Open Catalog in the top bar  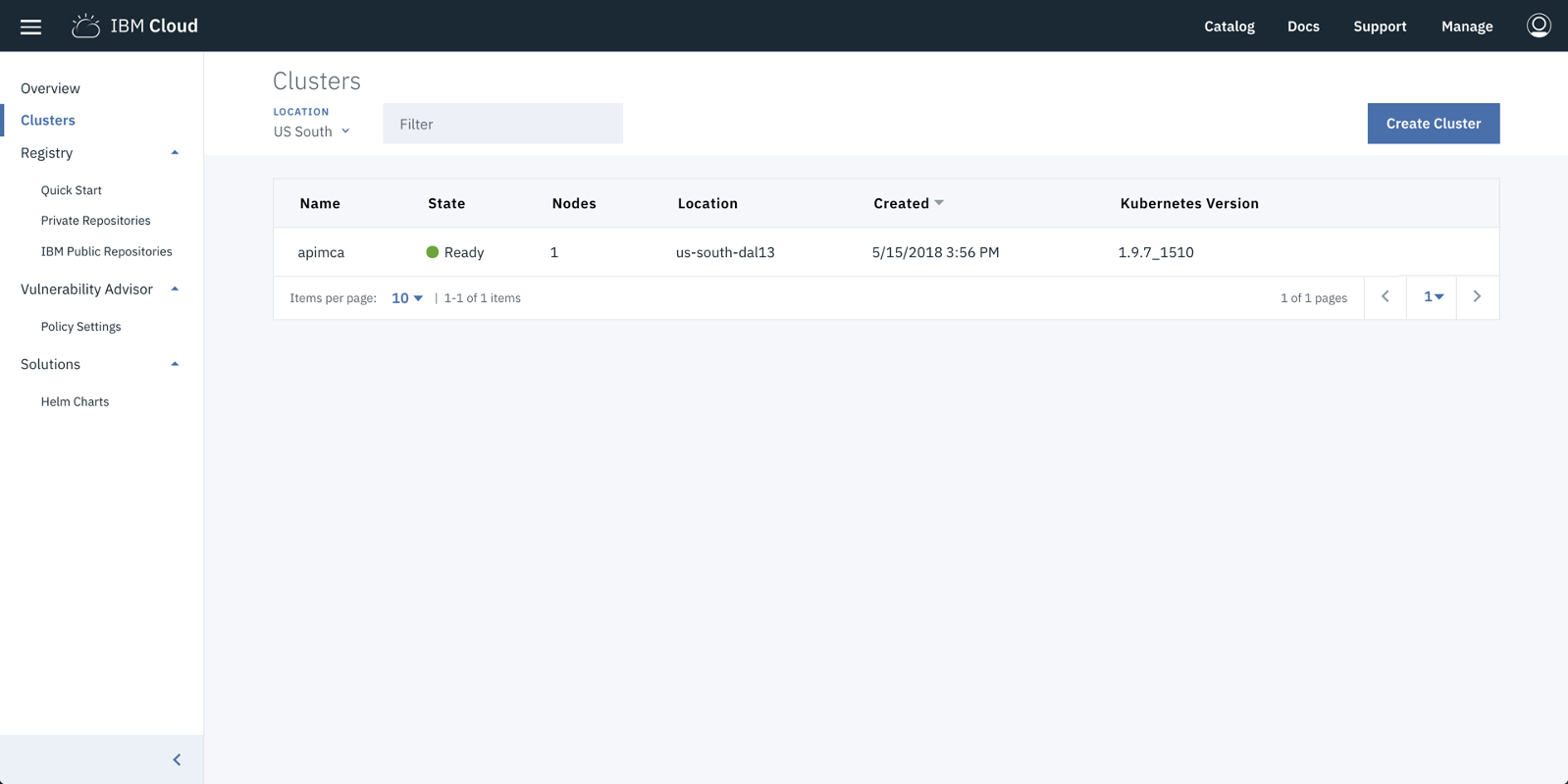coord(1229,26)
